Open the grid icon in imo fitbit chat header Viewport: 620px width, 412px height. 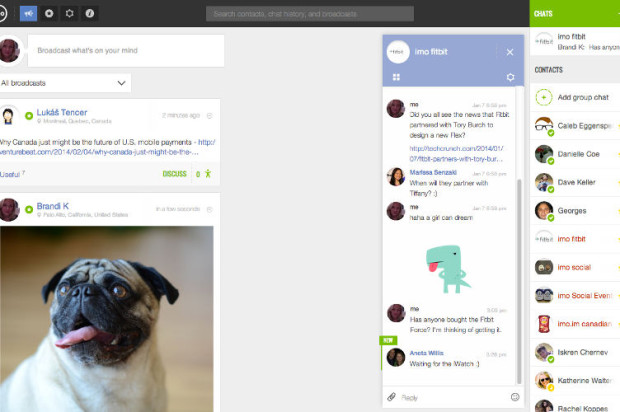coord(396,77)
